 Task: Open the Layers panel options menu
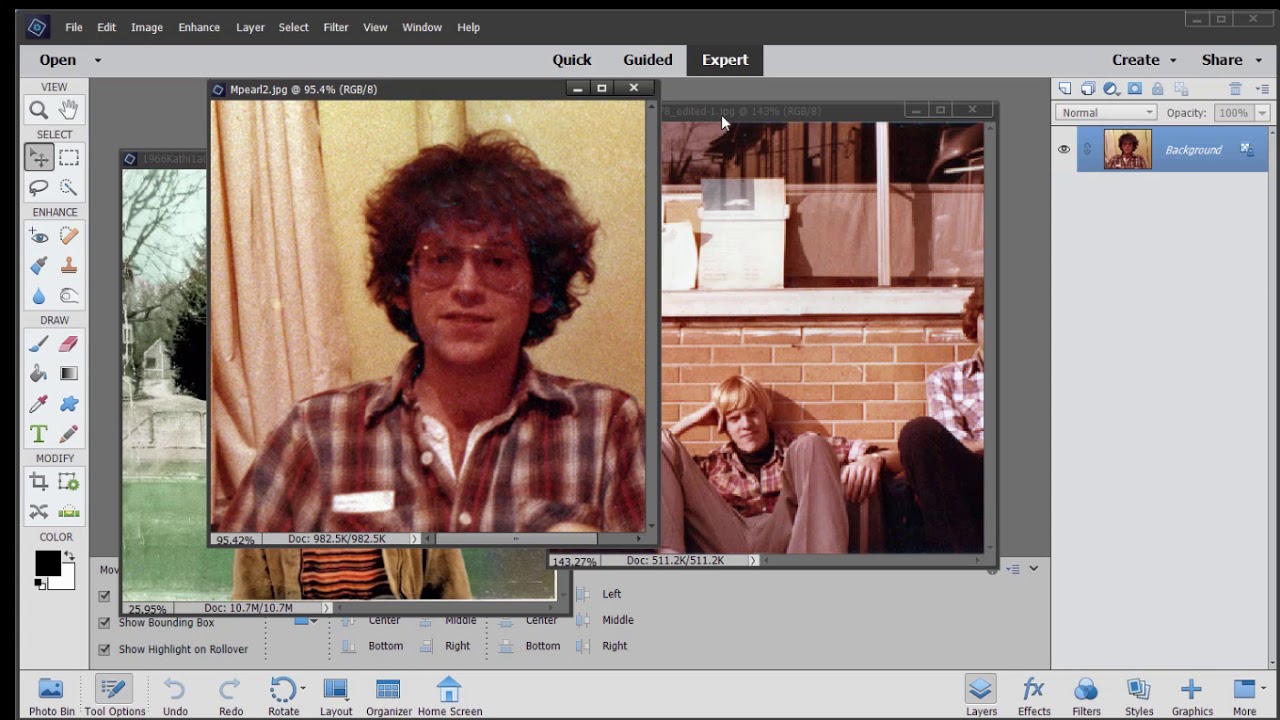1262,89
